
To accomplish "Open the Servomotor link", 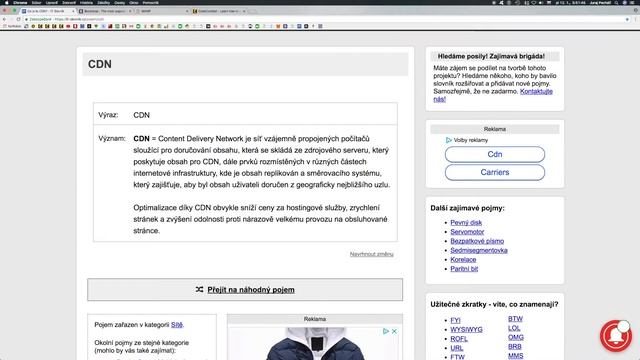I will pos(467,231).
